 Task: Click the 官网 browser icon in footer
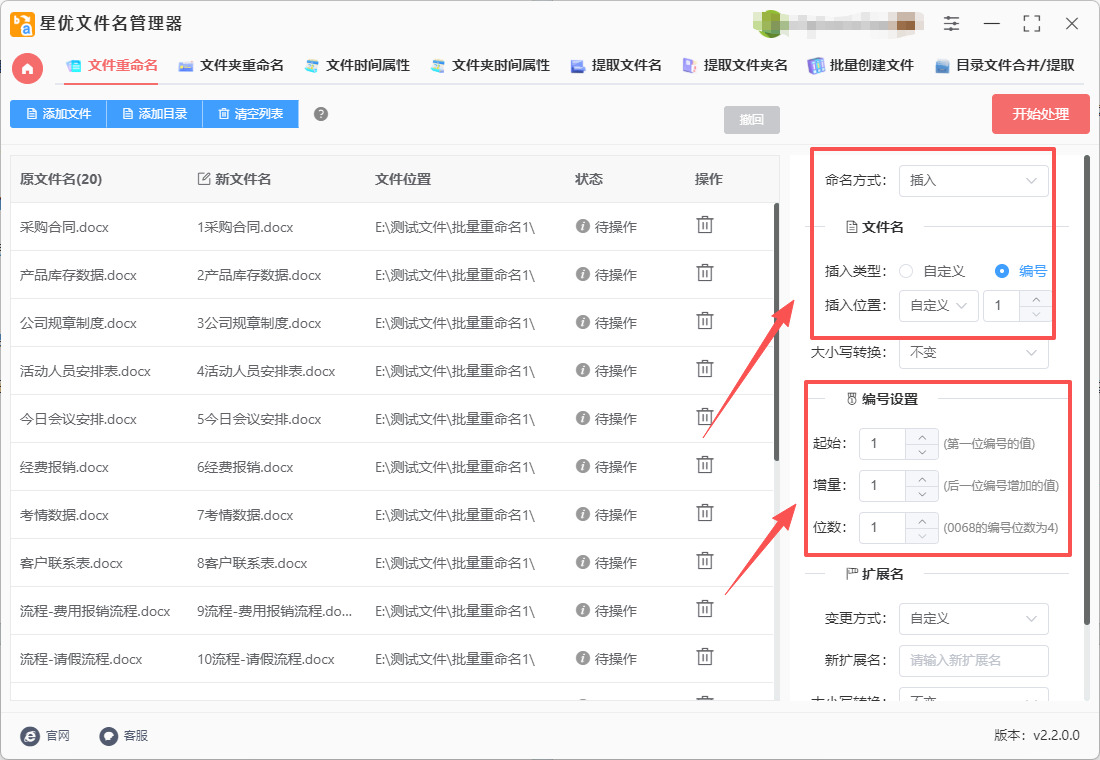(30, 735)
